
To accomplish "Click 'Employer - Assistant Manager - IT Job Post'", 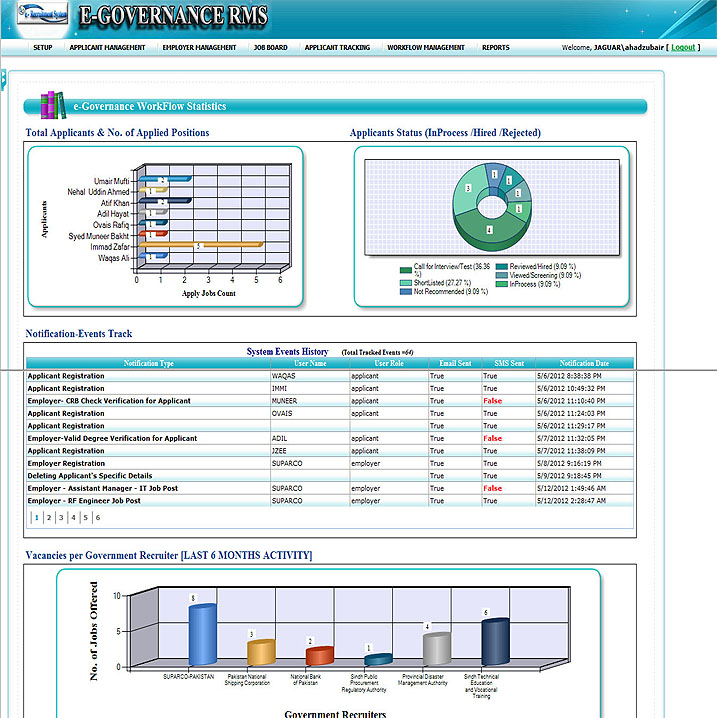I will tap(103, 488).
